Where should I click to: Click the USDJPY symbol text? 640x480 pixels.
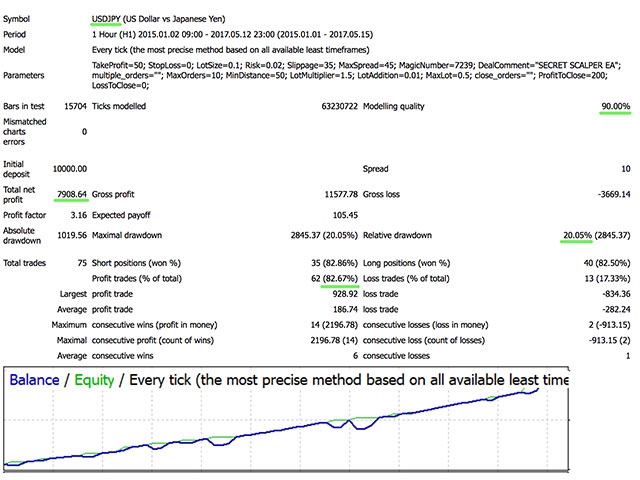(106, 19)
